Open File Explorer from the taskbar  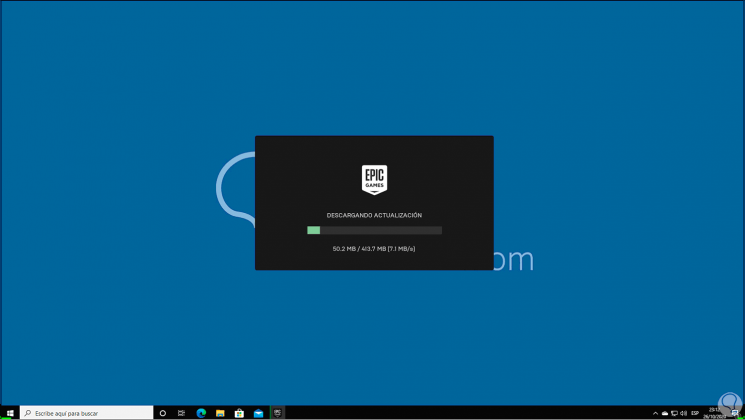tap(220, 413)
